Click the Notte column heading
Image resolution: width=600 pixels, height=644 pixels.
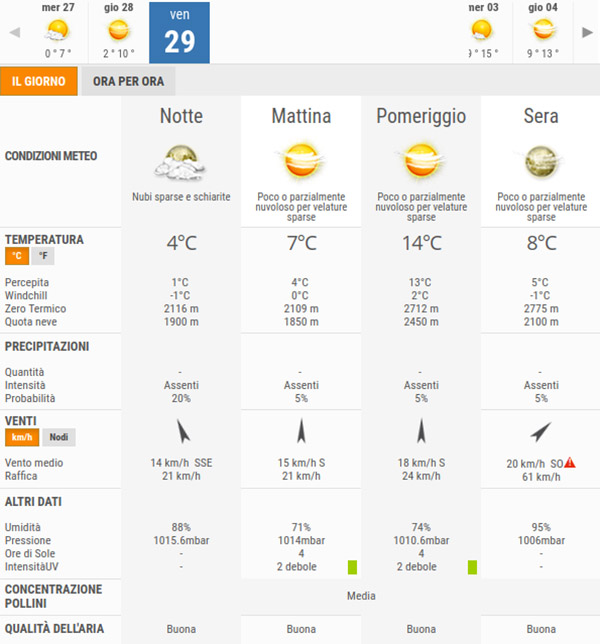[181, 116]
